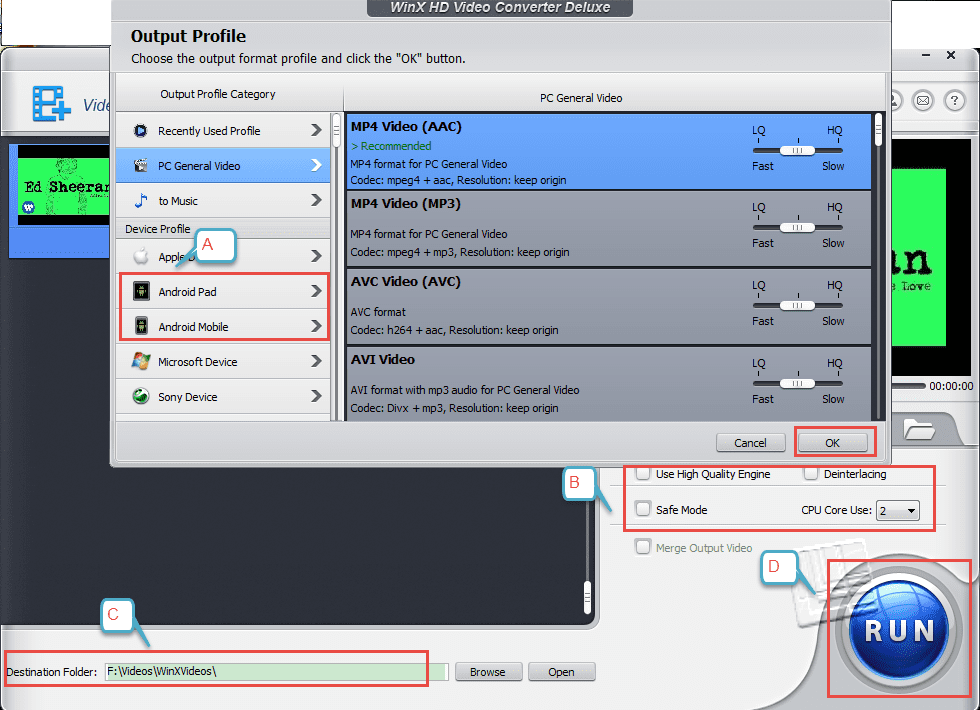Click the Android Pad icon
Image resolution: width=980 pixels, height=710 pixels.
point(141,291)
